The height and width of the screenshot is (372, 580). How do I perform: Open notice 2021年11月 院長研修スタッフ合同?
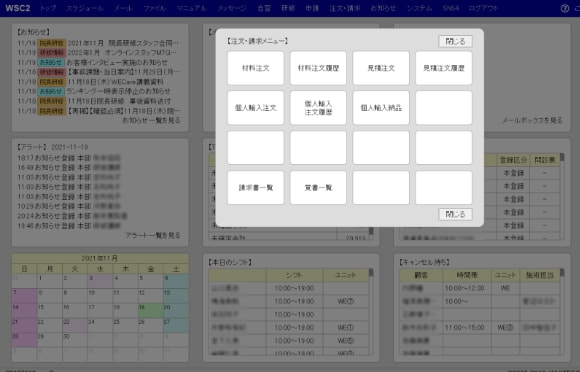tap(123, 43)
